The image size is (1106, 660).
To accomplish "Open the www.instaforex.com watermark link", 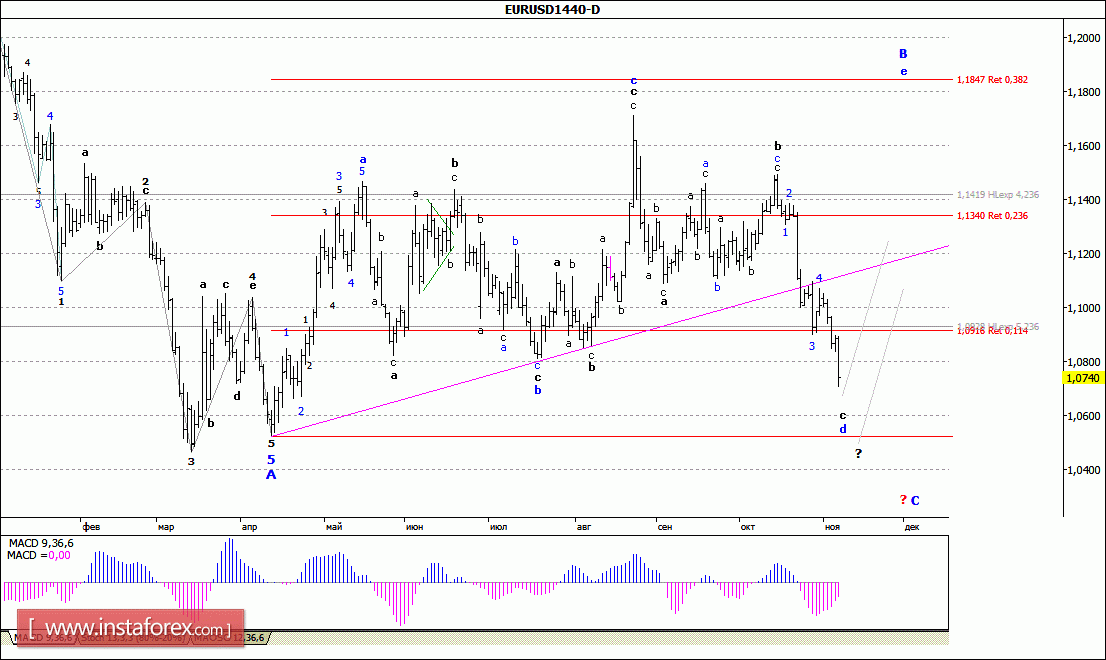I will tap(128, 629).
